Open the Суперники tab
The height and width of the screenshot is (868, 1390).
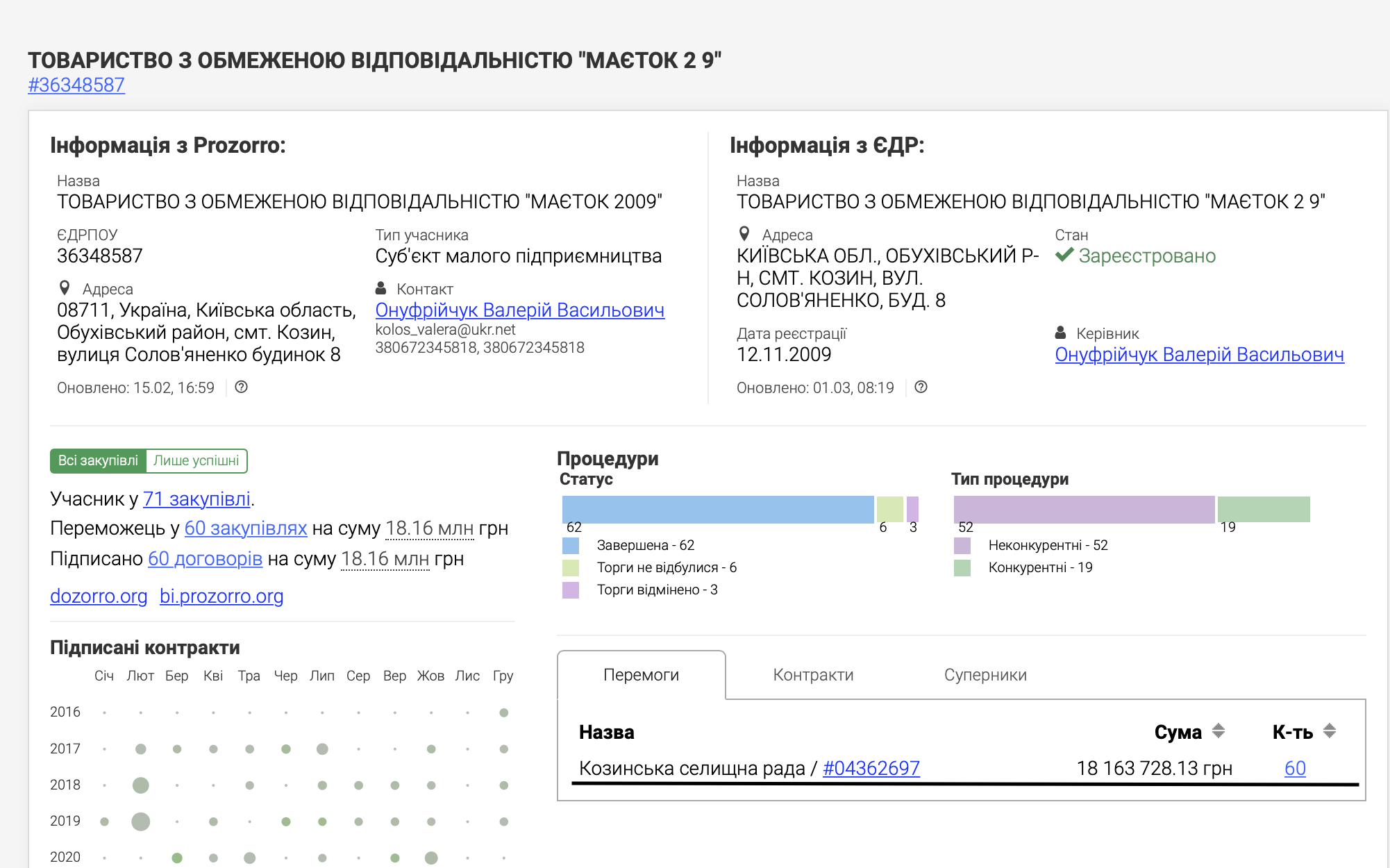985,675
